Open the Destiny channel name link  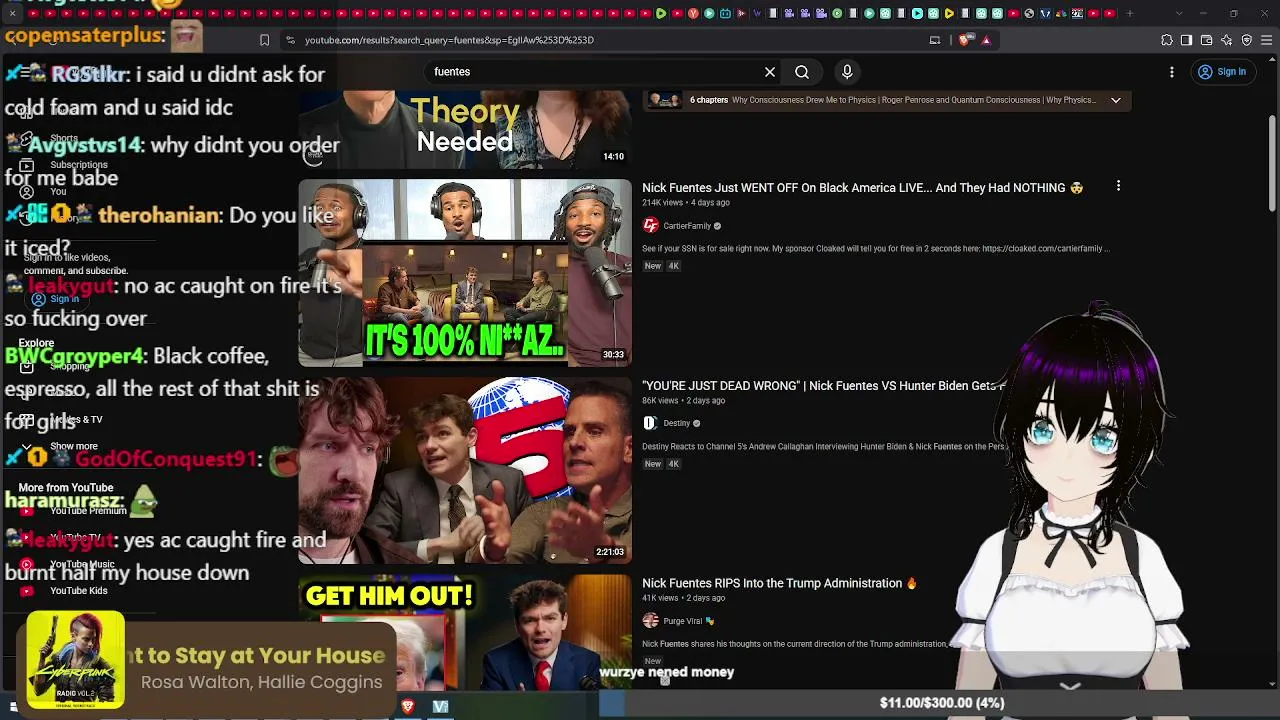click(x=677, y=423)
